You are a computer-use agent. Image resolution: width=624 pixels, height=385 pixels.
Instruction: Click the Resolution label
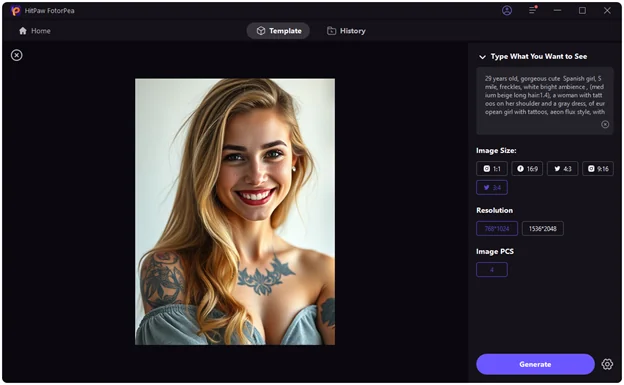494,210
